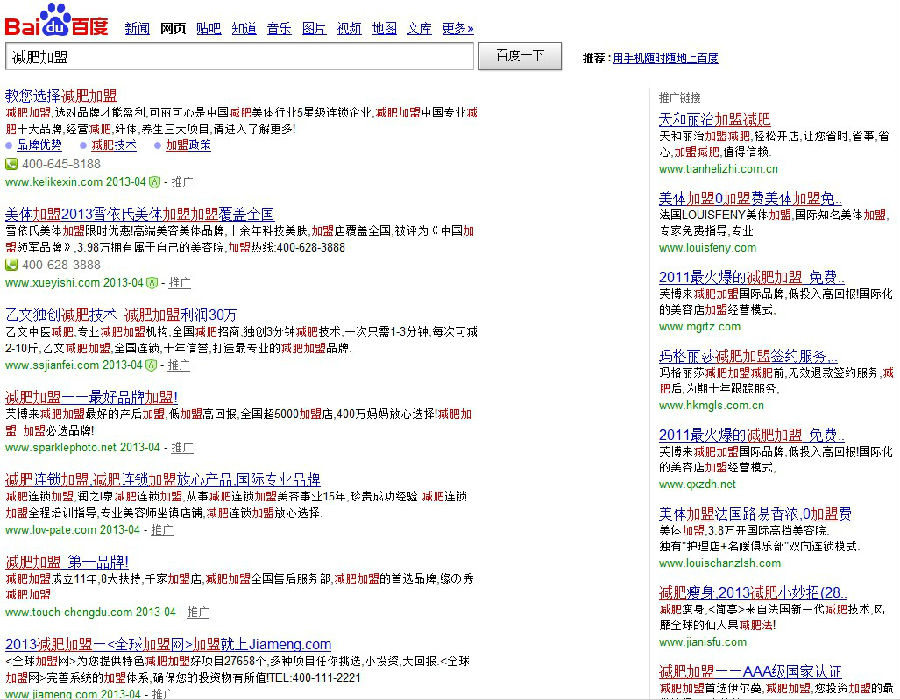Open the result 减肥加盟——最好品牌加盟!
This screenshot has width=900, height=700.
(91, 397)
